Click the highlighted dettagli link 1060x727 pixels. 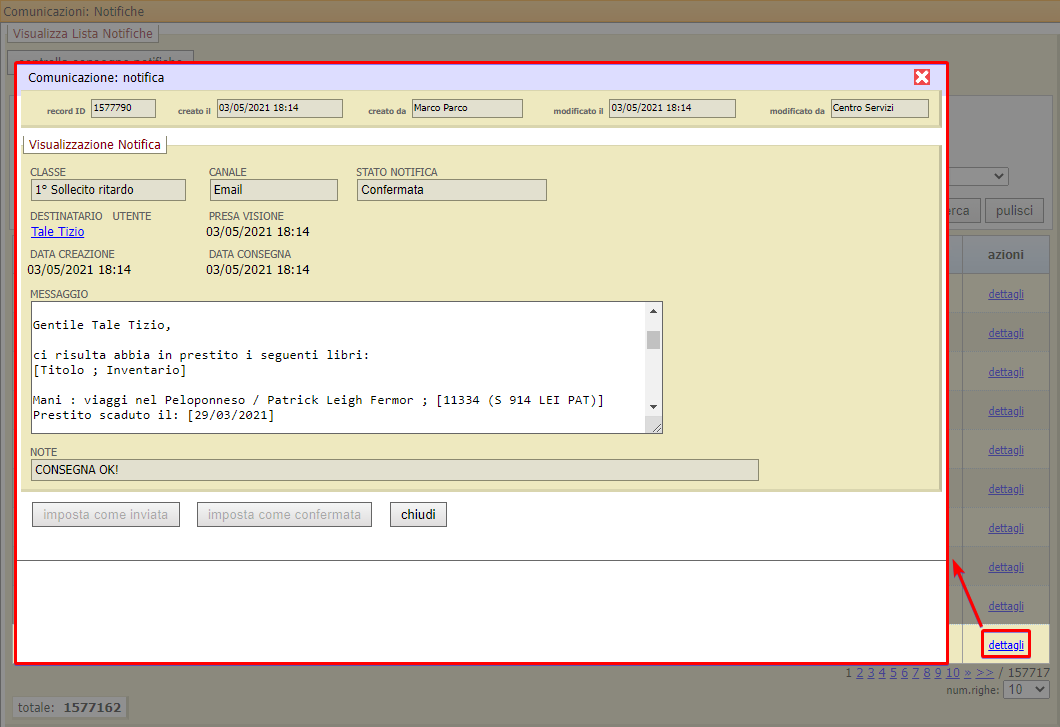[1005, 645]
